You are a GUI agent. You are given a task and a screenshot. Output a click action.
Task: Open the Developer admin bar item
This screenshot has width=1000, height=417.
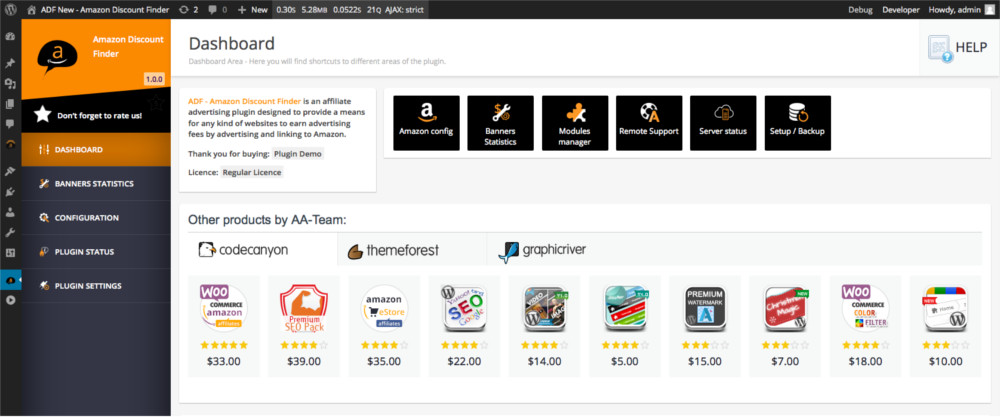pos(901,10)
